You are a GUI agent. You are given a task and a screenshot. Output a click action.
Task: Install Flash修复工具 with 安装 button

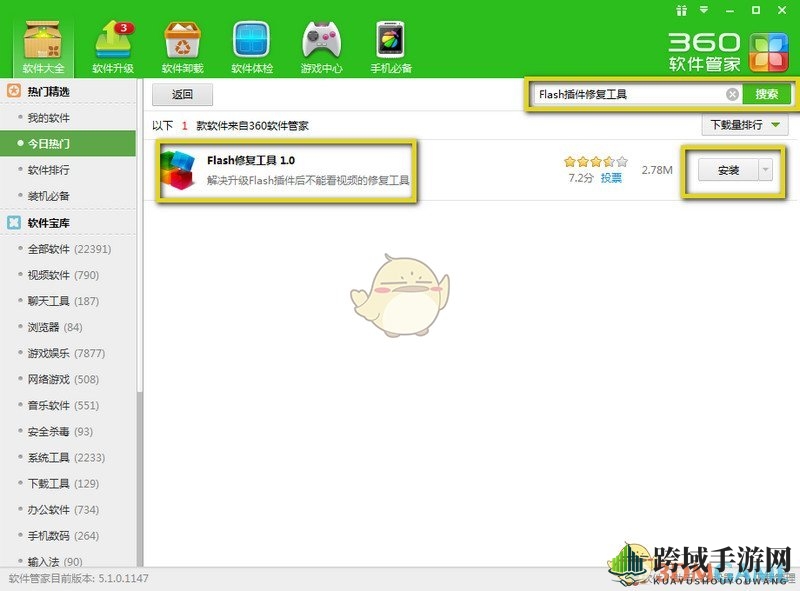(728, 170)
